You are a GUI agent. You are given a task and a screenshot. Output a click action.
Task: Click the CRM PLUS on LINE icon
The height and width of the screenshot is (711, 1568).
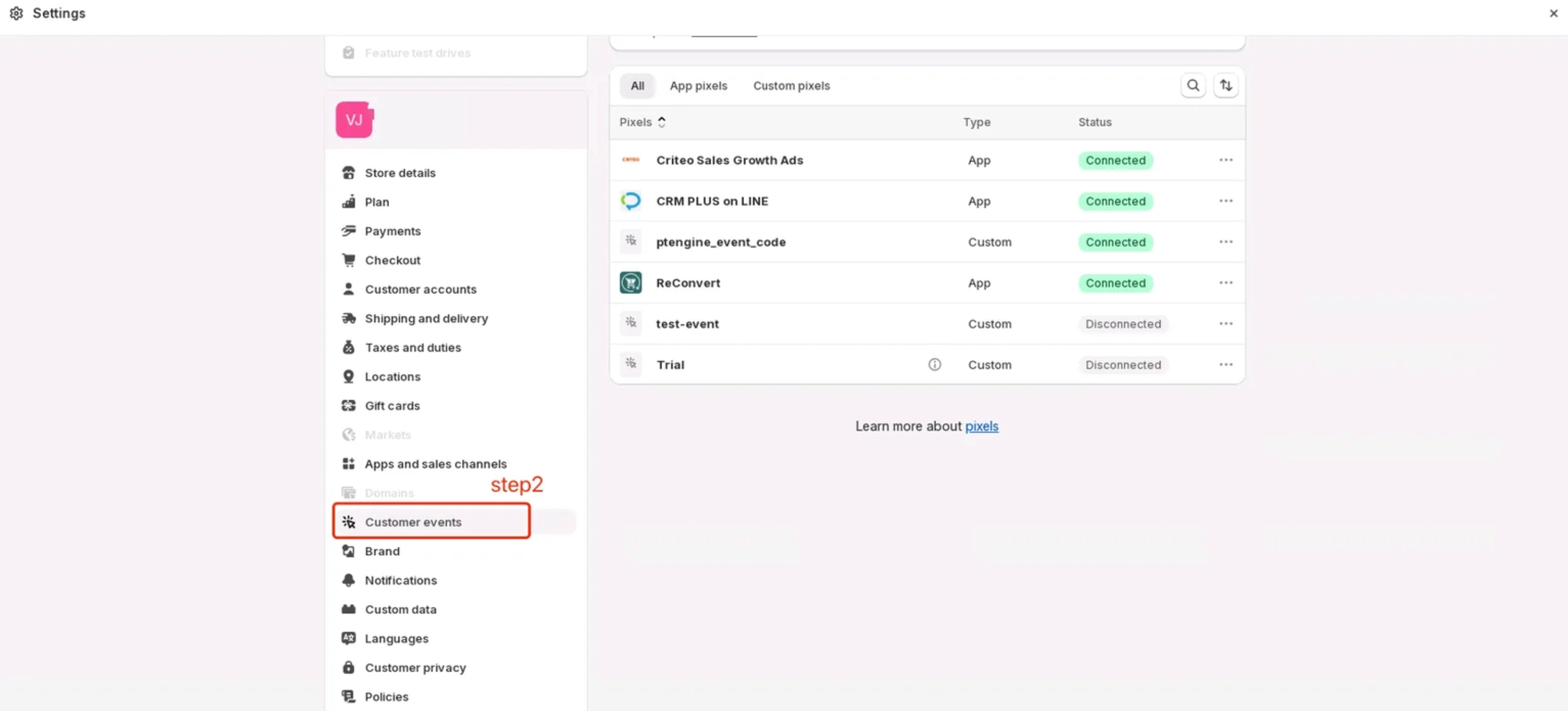tap(631, 201)
